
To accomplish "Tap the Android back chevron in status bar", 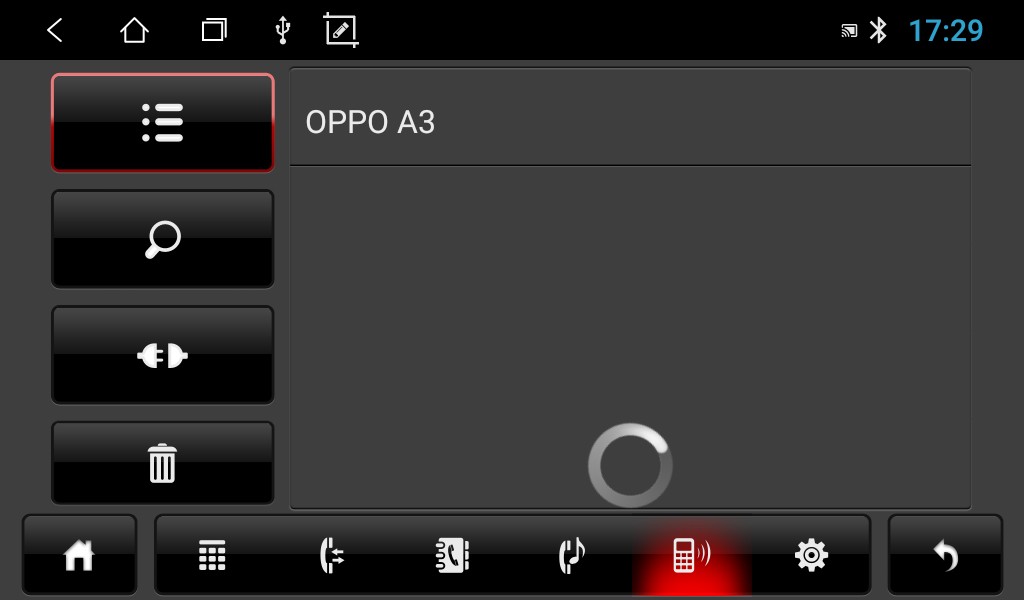I will tap(55, 30).
